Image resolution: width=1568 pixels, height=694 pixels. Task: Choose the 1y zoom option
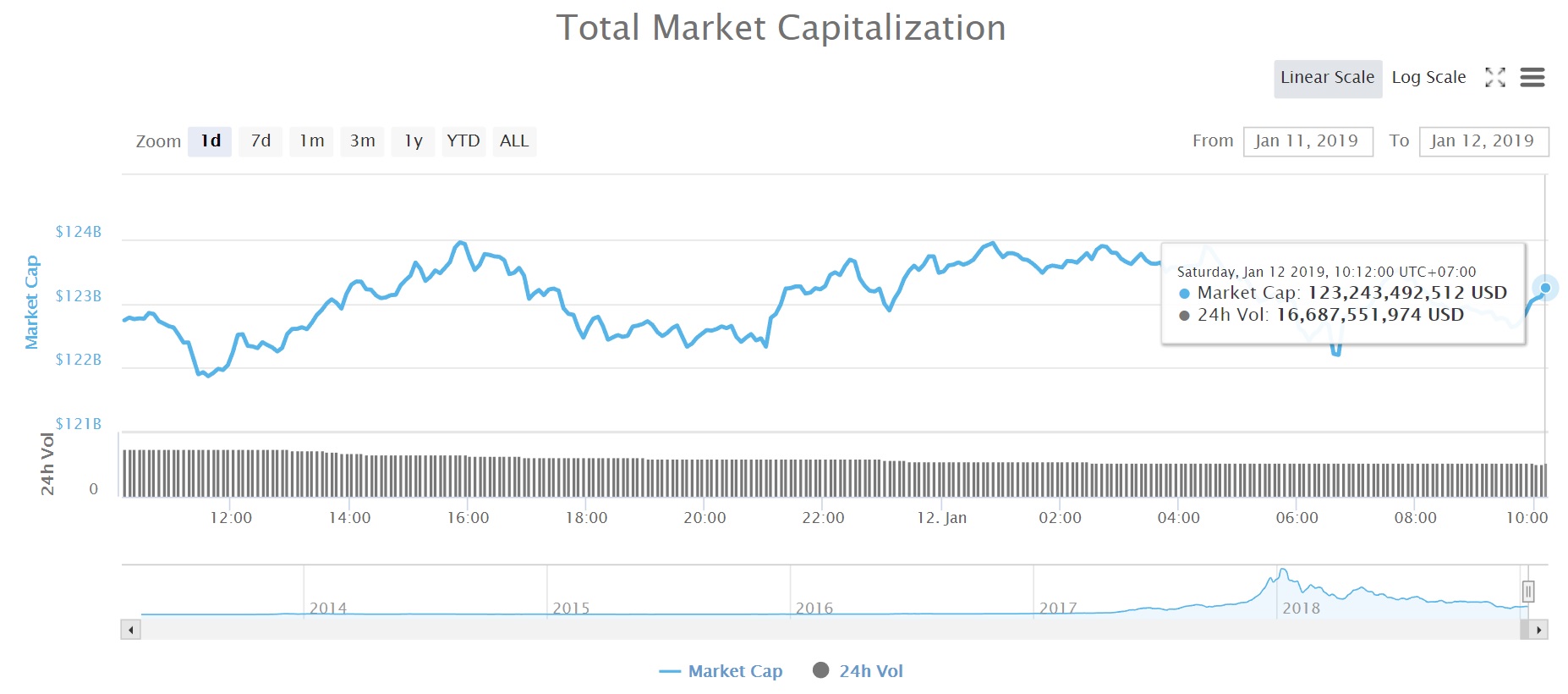coord(413,141)
